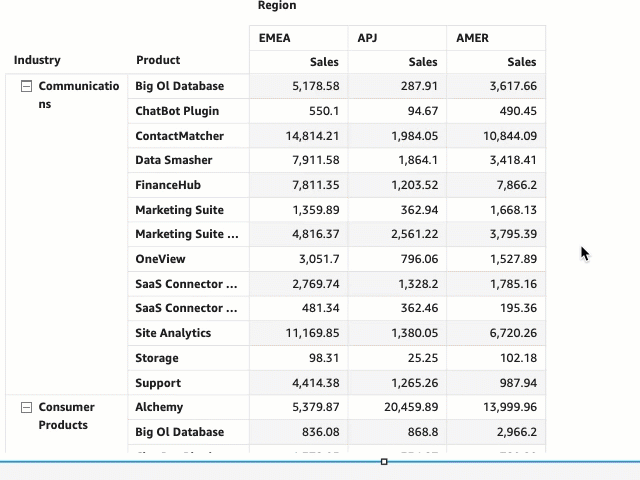The image size is (640, 480).
Task: Collapse the Communications industry group
Action: click(27, 87)
